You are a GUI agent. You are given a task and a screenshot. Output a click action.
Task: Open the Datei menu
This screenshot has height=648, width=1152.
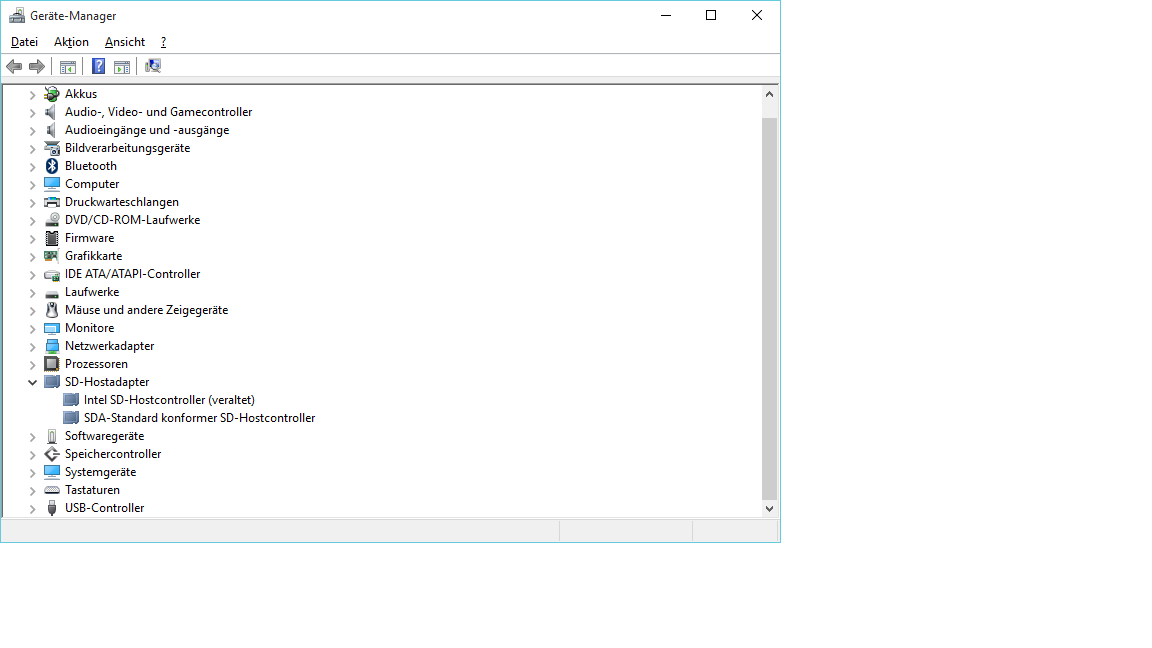24,42
